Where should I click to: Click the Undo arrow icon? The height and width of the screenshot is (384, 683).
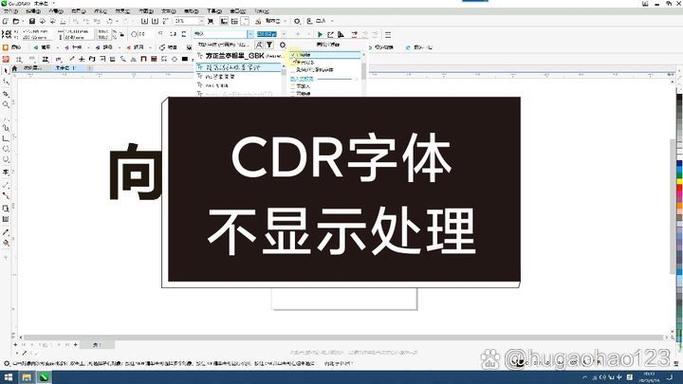(110, 21)
